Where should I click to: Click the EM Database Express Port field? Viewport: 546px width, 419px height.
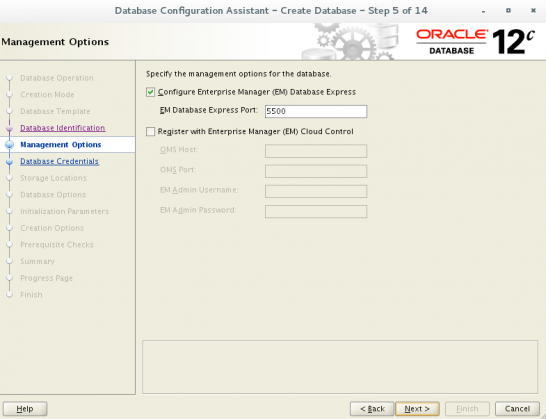[316, 111]
